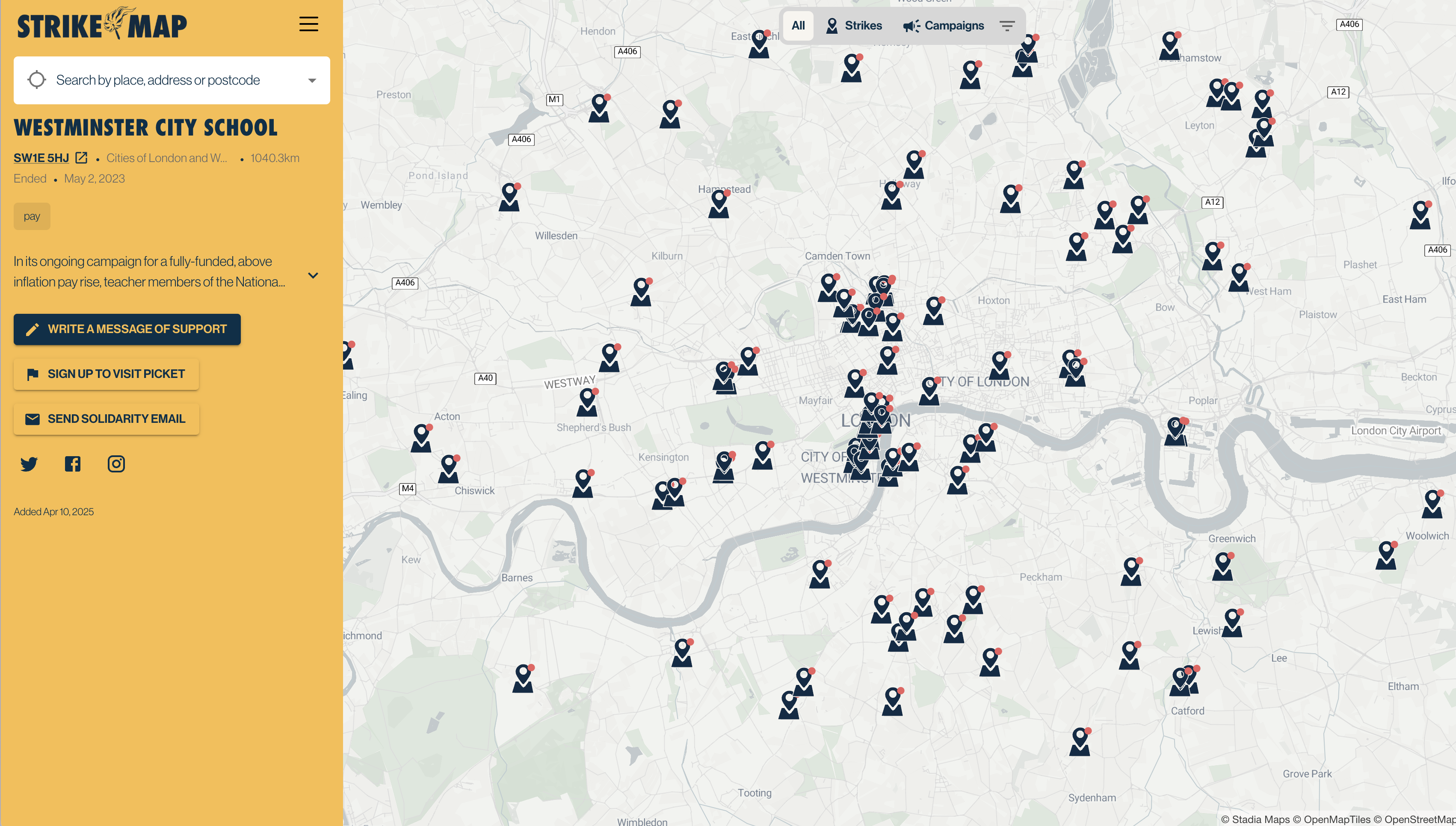The height and width of the screenshot is (826, 1456).
Task: Select the 'pay' tag chip
Action: [32, 216]
